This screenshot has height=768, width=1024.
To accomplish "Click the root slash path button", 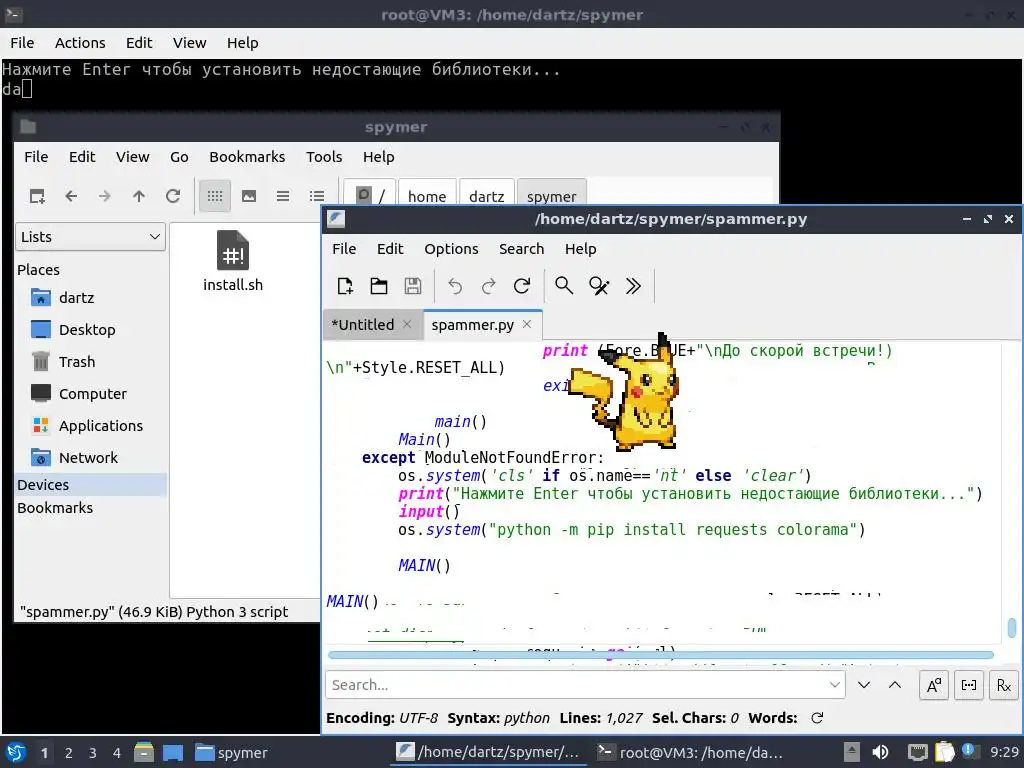I will tap(369, 196).
